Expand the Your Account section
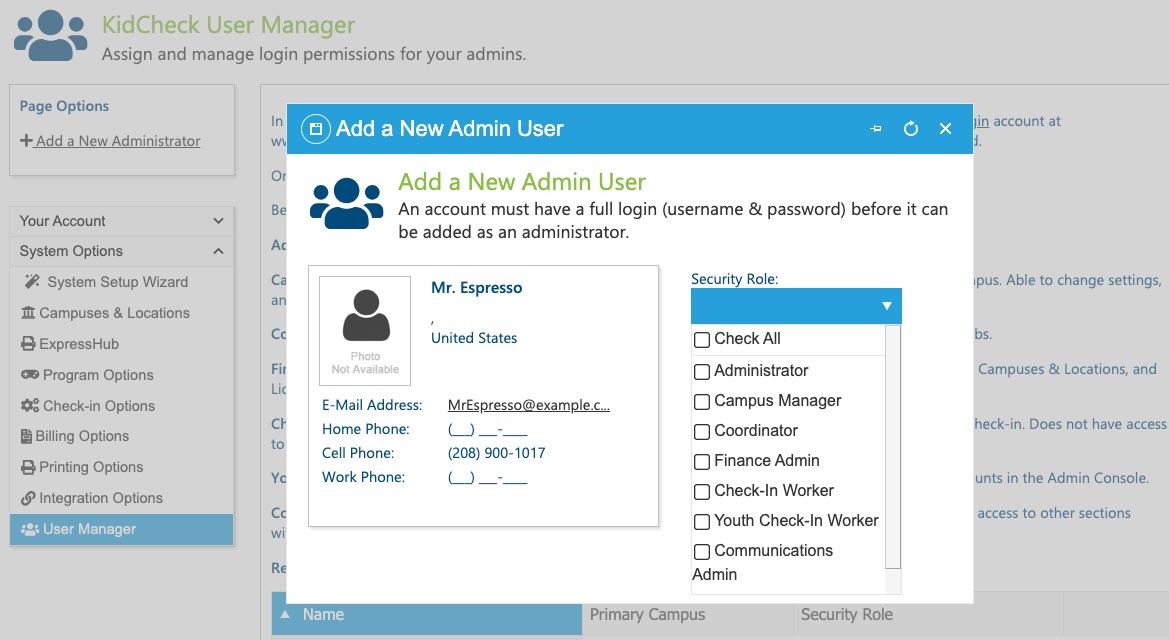Image resolution: width=1169 pixels, height=640 pixels. click(x=122, y=221)
